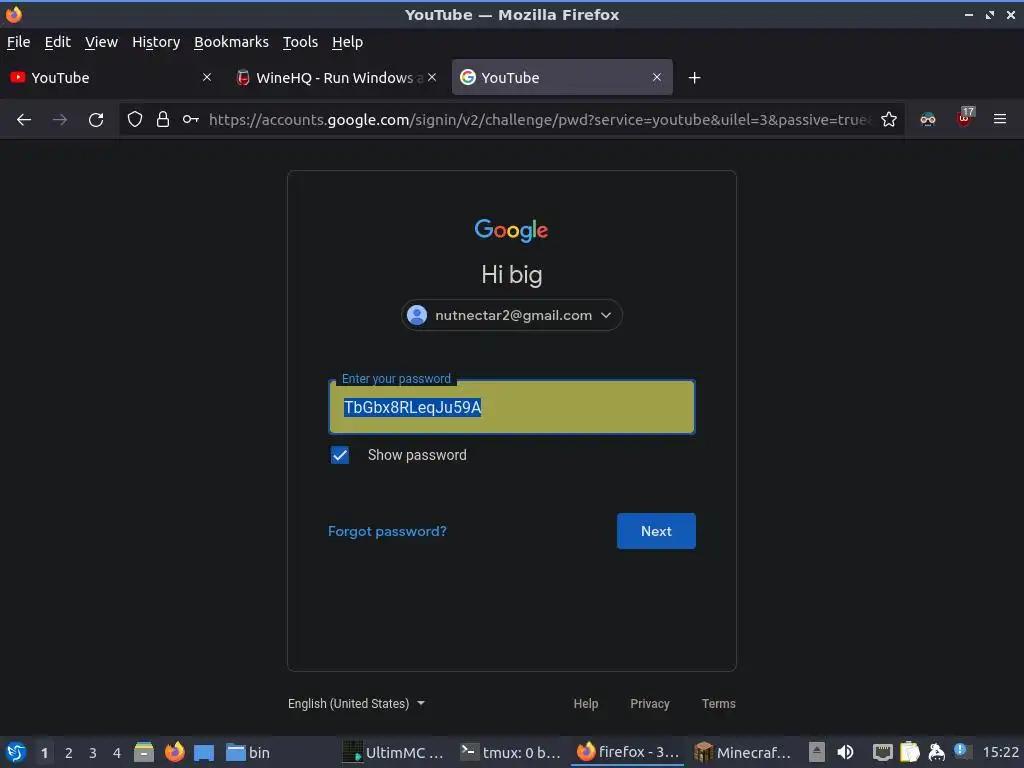Click the Next button

(x=656, y=531)
